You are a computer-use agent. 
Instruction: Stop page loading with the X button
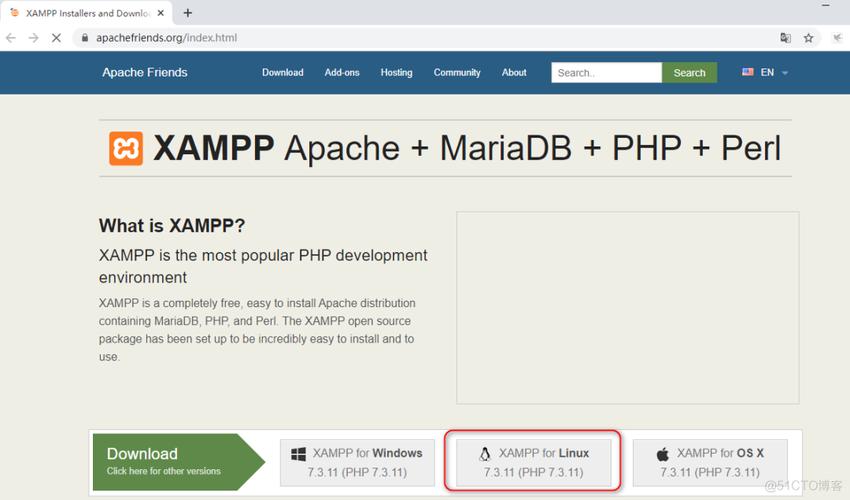click(56, 38)
